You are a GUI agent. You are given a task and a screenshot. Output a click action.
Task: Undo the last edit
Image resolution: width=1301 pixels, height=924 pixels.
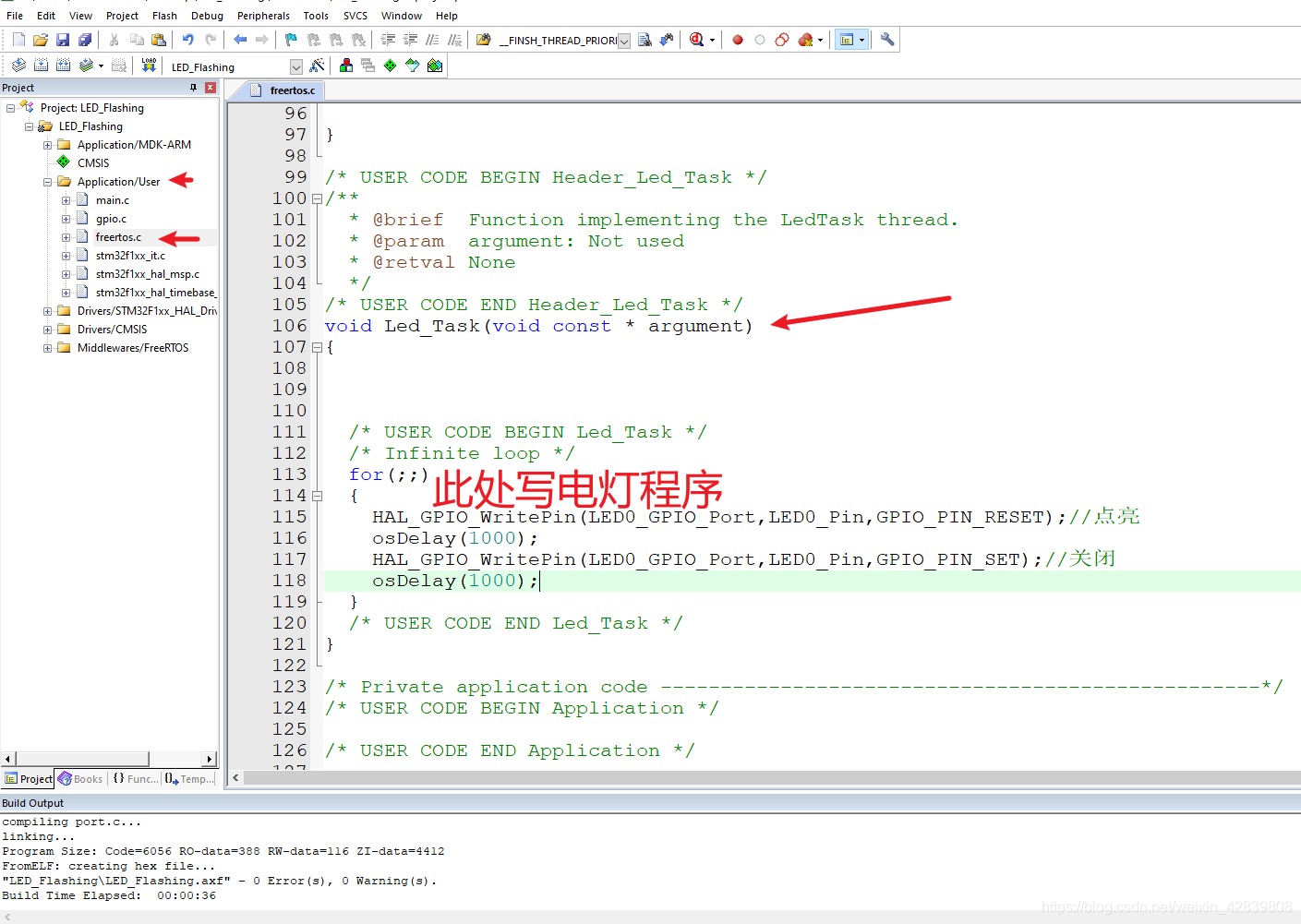188,40
